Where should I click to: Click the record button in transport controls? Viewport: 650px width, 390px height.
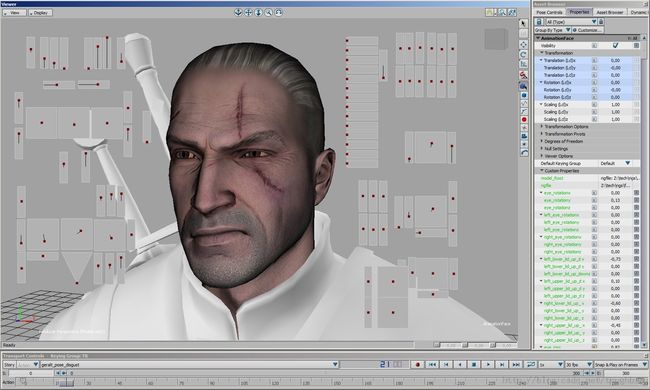[x=418, y=364]
